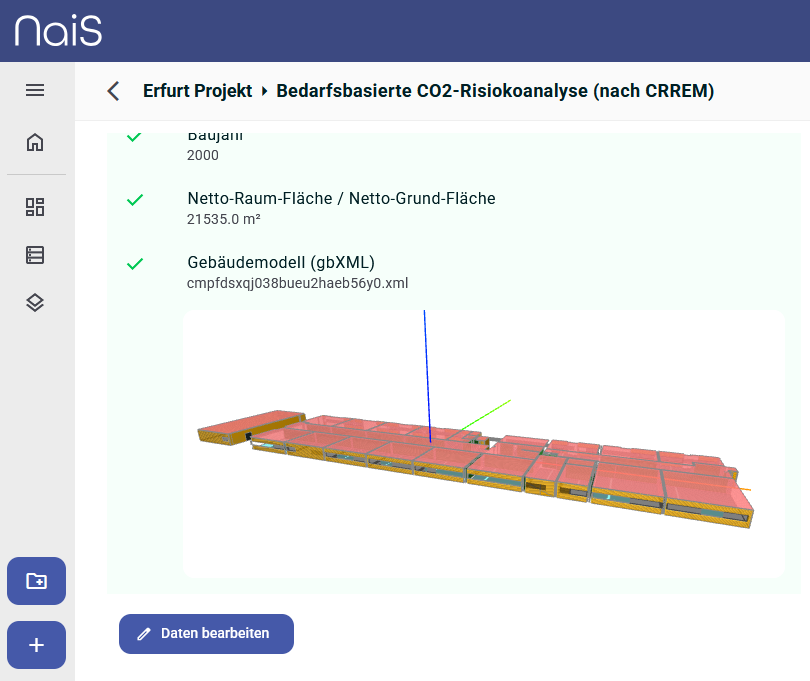Click the Bedarfsbasierte CO2-Risiokoanalyse breadcrumb title

pos(495,91)
